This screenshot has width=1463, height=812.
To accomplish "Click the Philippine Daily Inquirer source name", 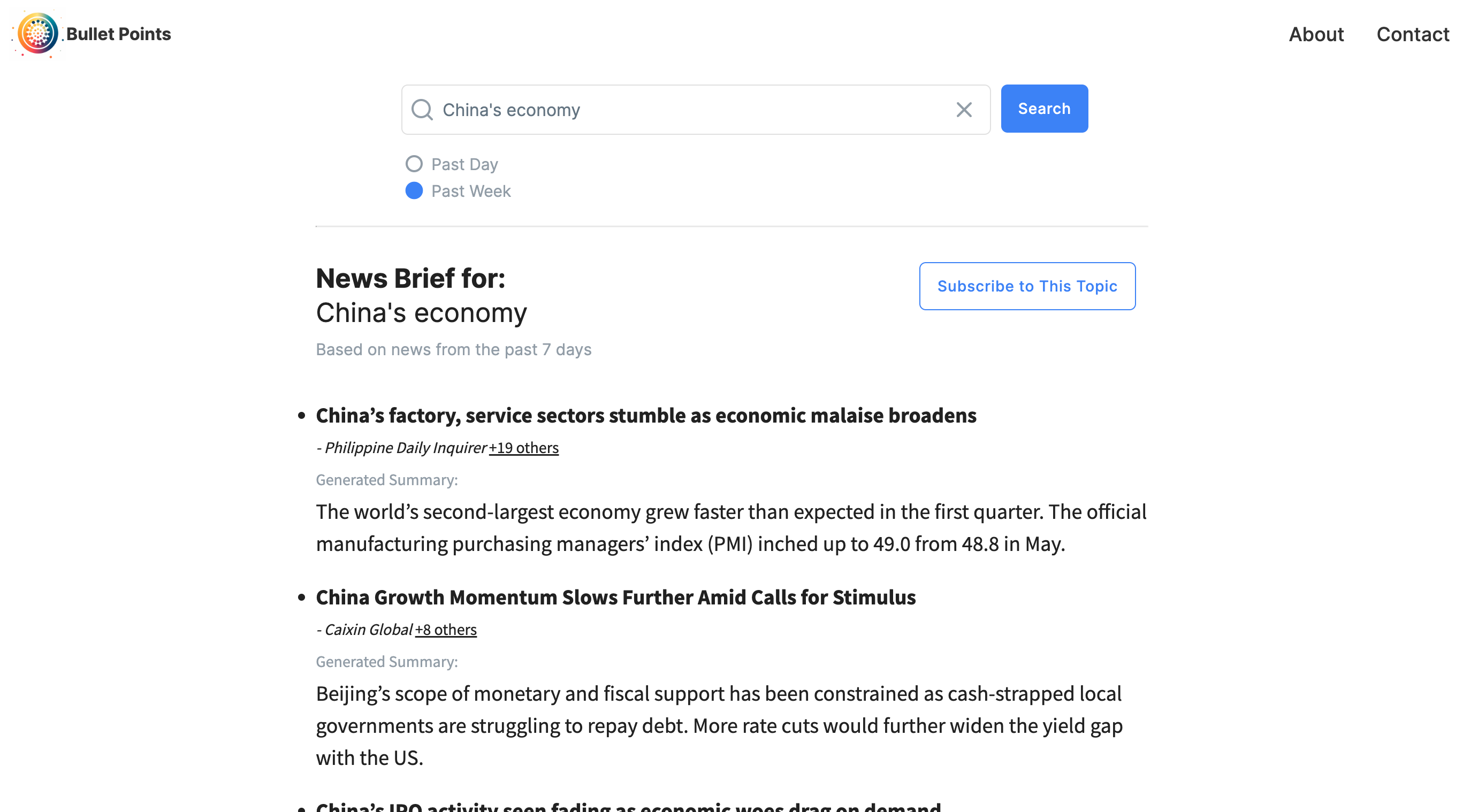I will click(x=406, y=447).
